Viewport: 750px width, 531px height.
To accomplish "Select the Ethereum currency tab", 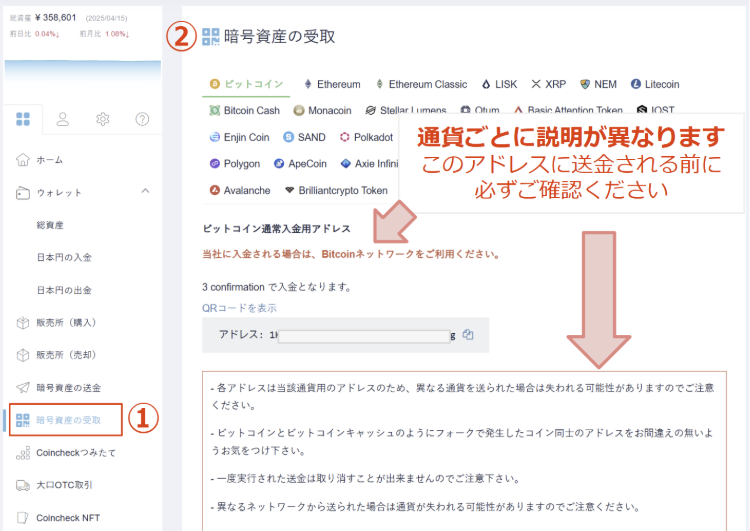I will click(331, 84).
